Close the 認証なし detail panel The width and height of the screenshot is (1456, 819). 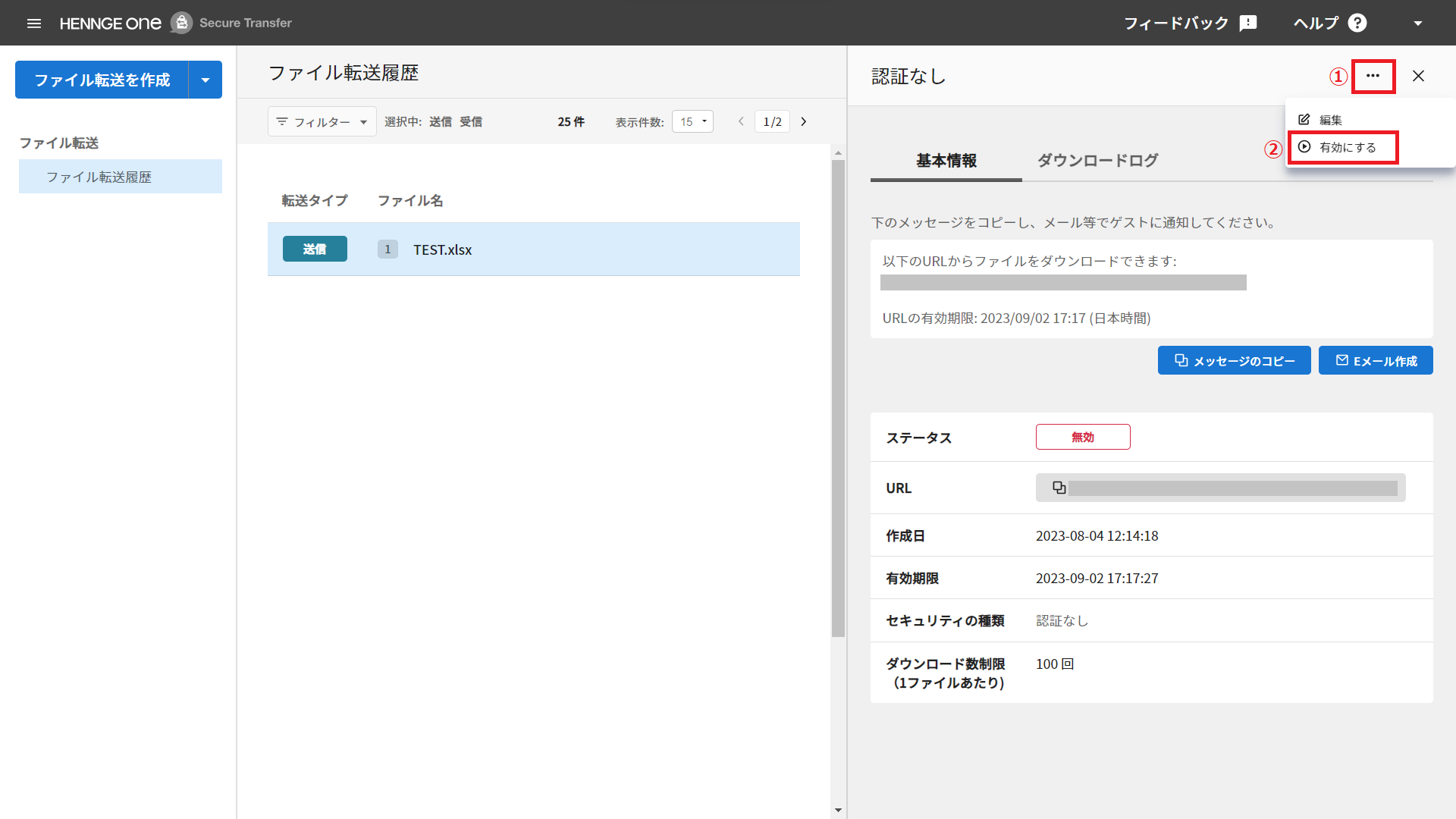[x=1418, y=76]
